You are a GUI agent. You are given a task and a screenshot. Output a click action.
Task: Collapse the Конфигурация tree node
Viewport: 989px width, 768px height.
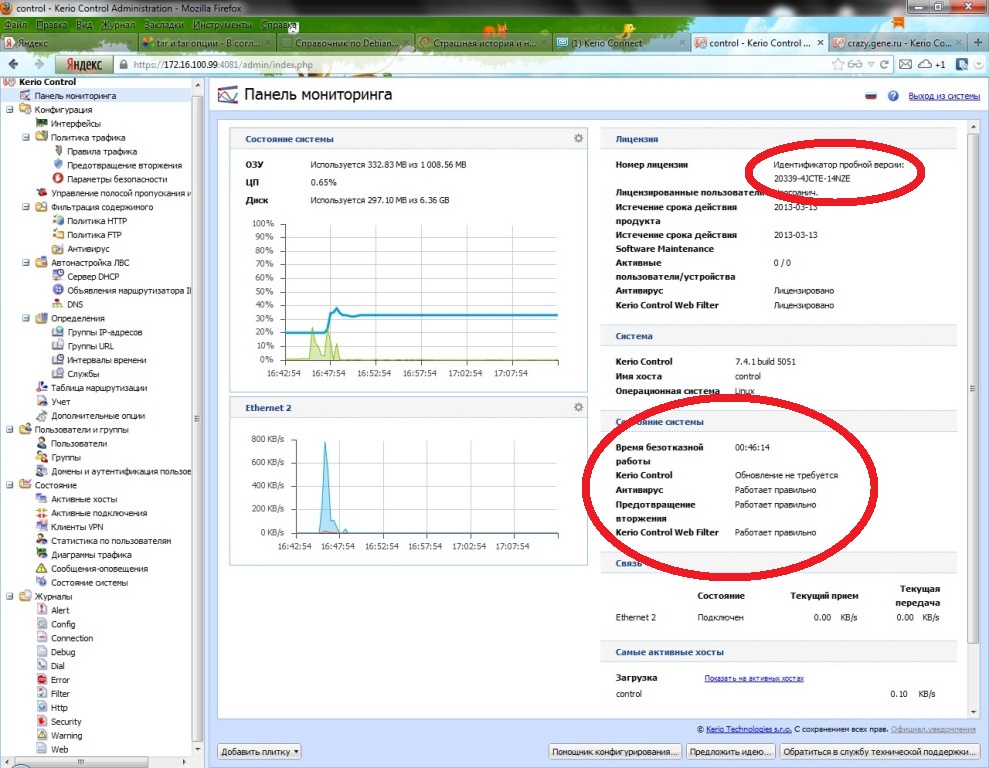click(x=9, y=110)
